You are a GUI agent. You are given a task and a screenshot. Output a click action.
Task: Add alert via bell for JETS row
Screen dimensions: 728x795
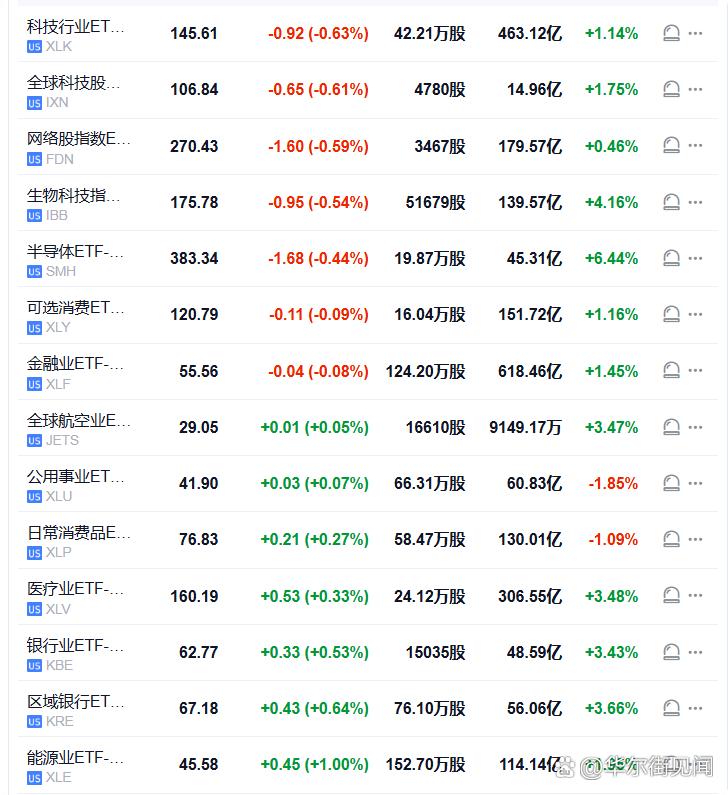(671, 428)
